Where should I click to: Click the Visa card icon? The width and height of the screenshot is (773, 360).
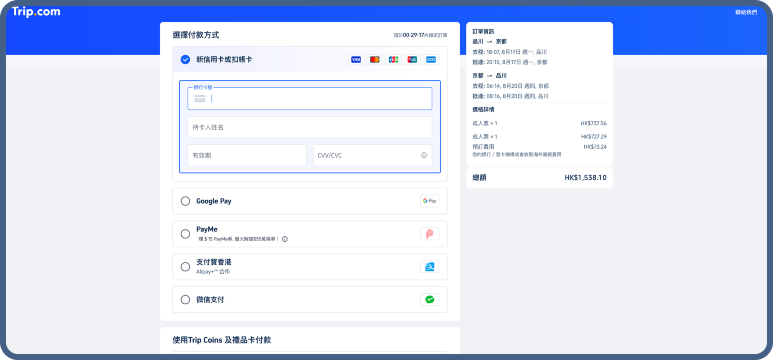[356, 60]
